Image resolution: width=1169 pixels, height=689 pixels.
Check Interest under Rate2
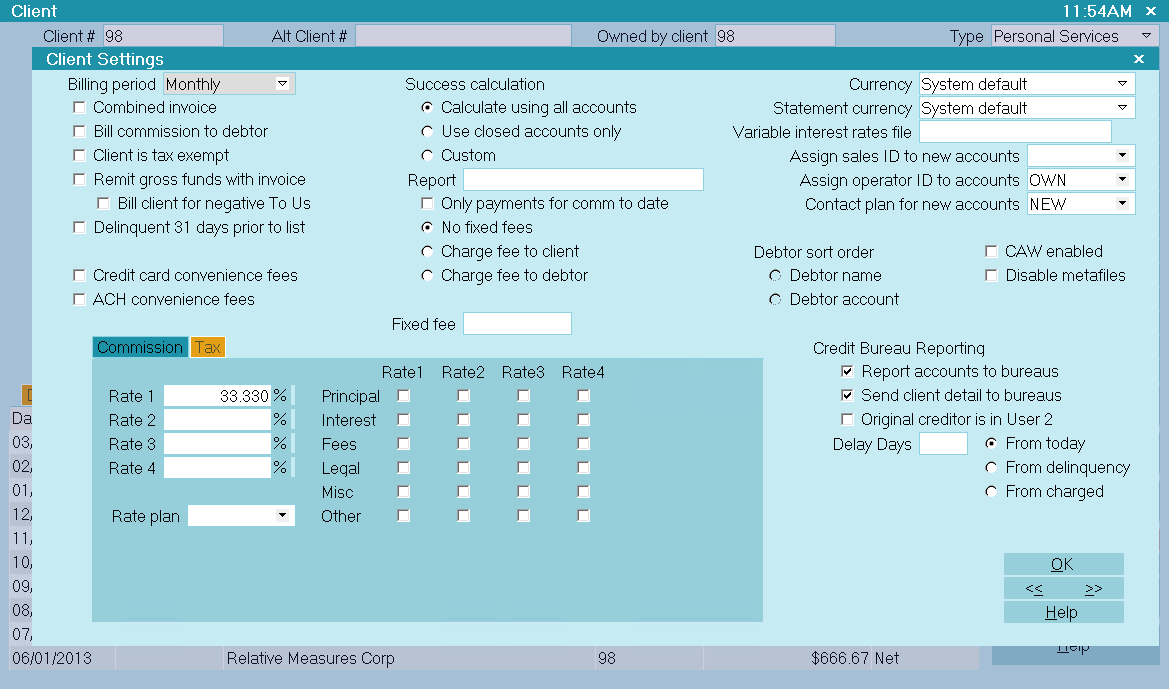click(464, 420)
